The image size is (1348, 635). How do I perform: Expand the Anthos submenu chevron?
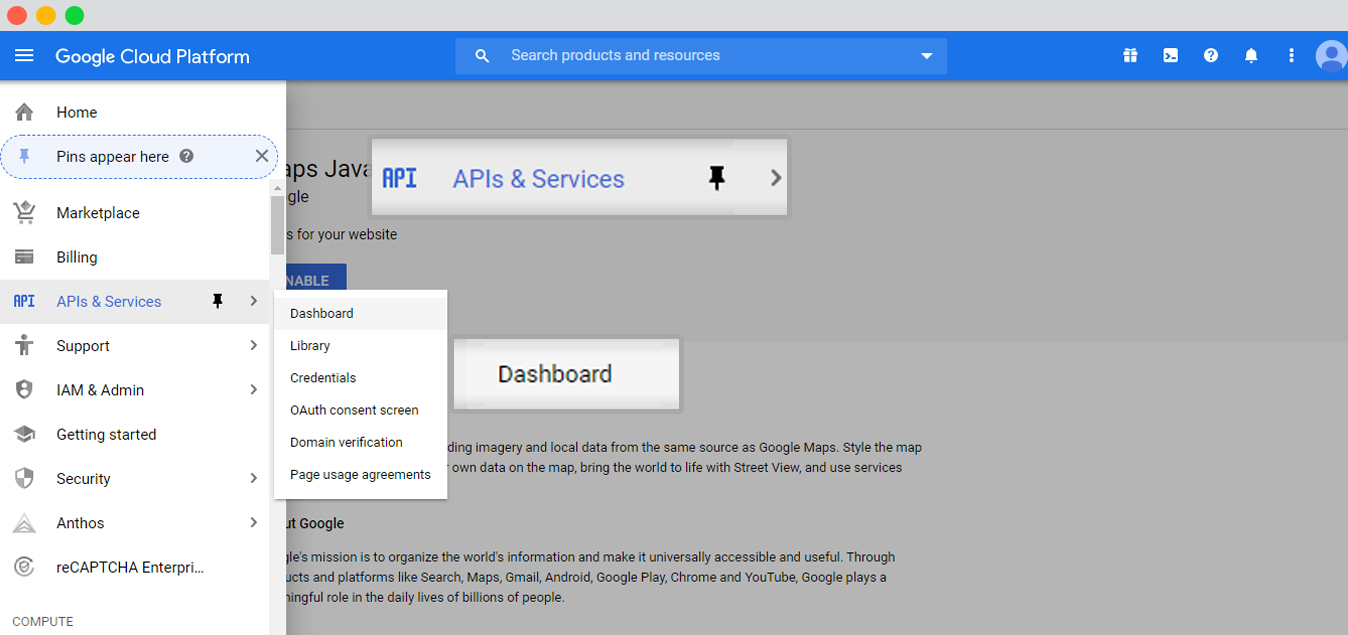pyautogui.click(x=253, y=523)
